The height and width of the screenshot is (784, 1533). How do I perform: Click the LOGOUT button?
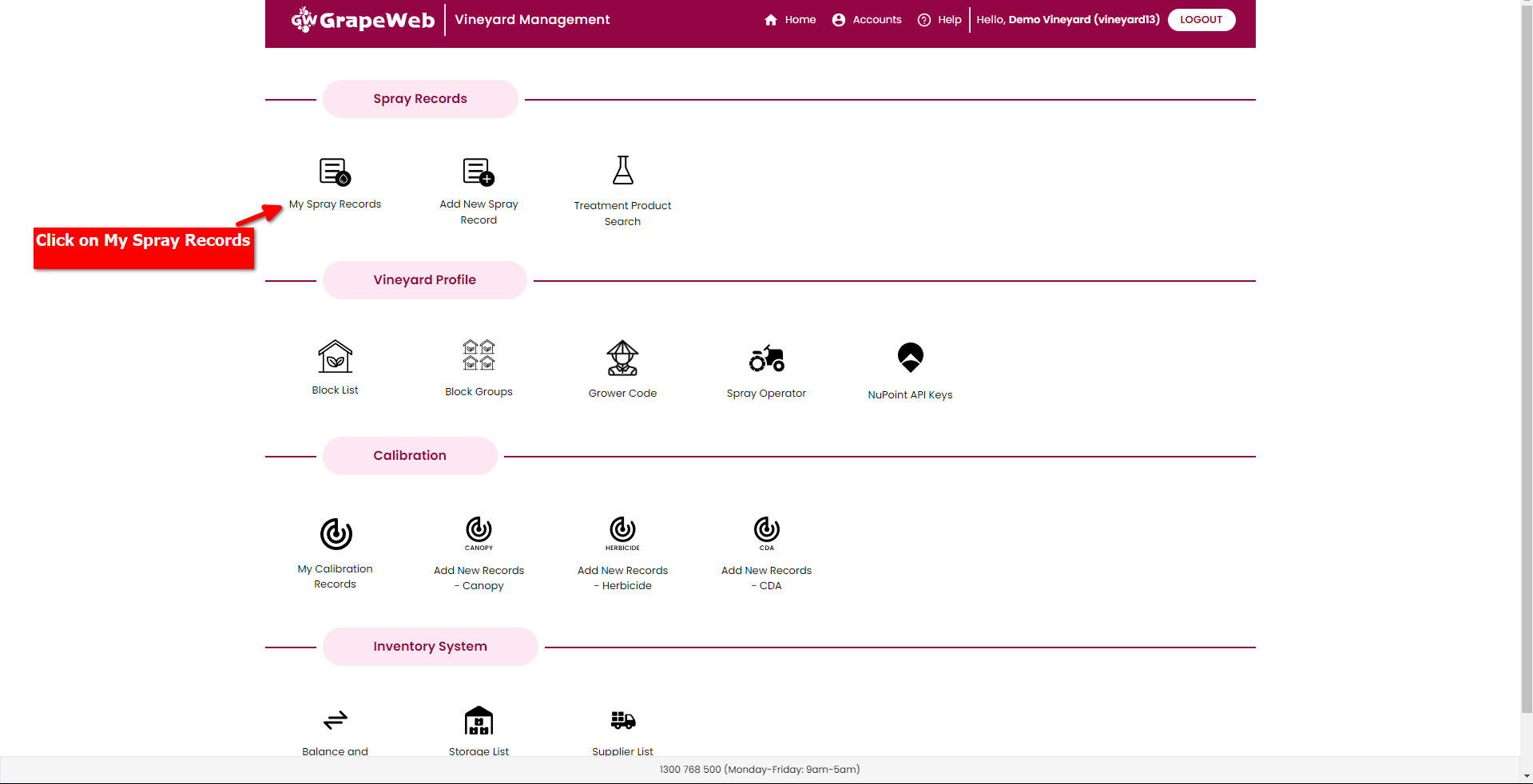1201,19
